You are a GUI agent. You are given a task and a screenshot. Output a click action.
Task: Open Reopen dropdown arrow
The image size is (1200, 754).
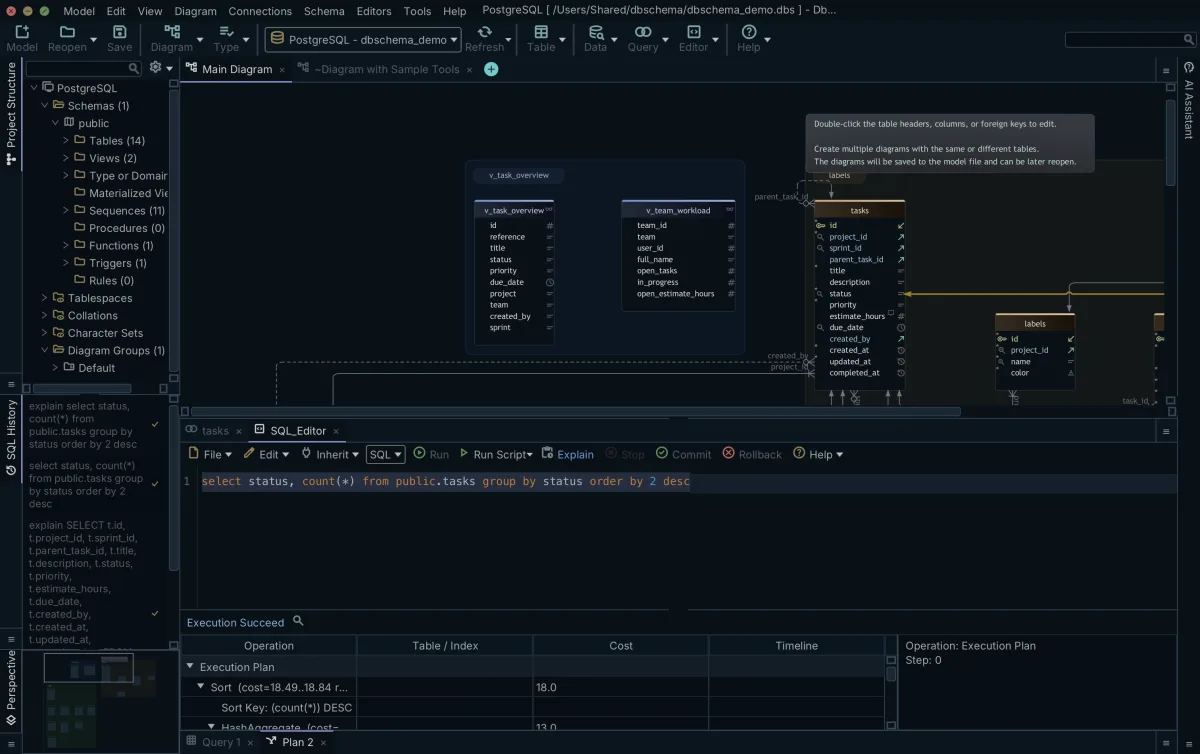tap(94, 40)
